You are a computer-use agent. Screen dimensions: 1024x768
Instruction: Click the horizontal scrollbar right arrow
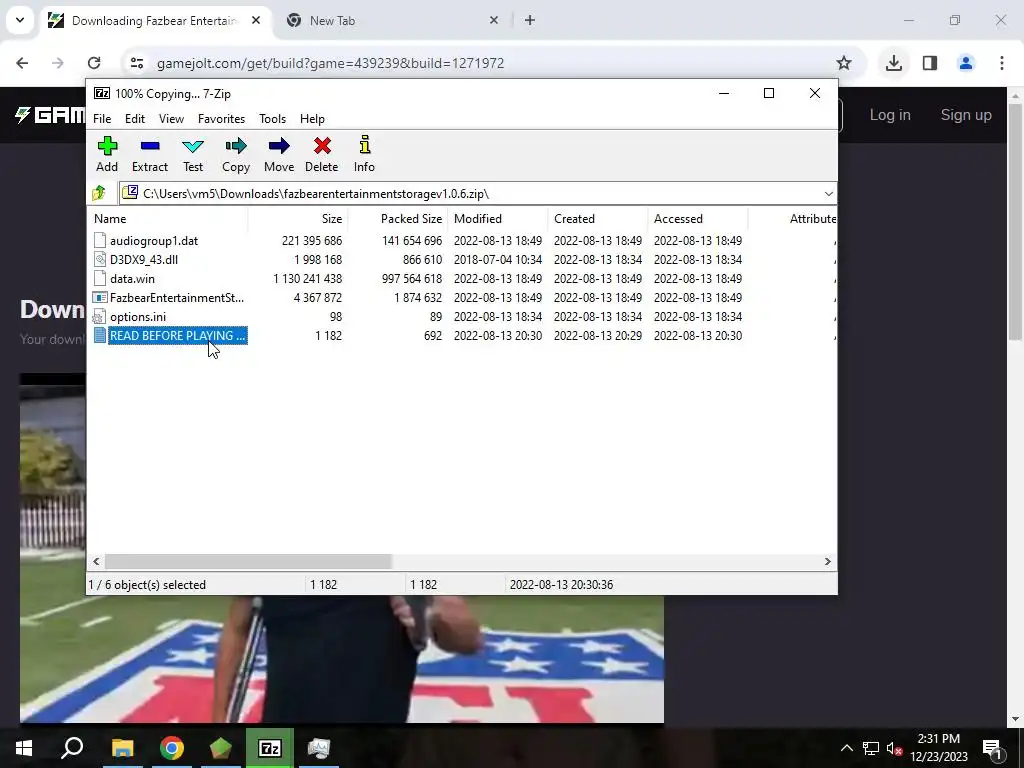coord(827,562)
